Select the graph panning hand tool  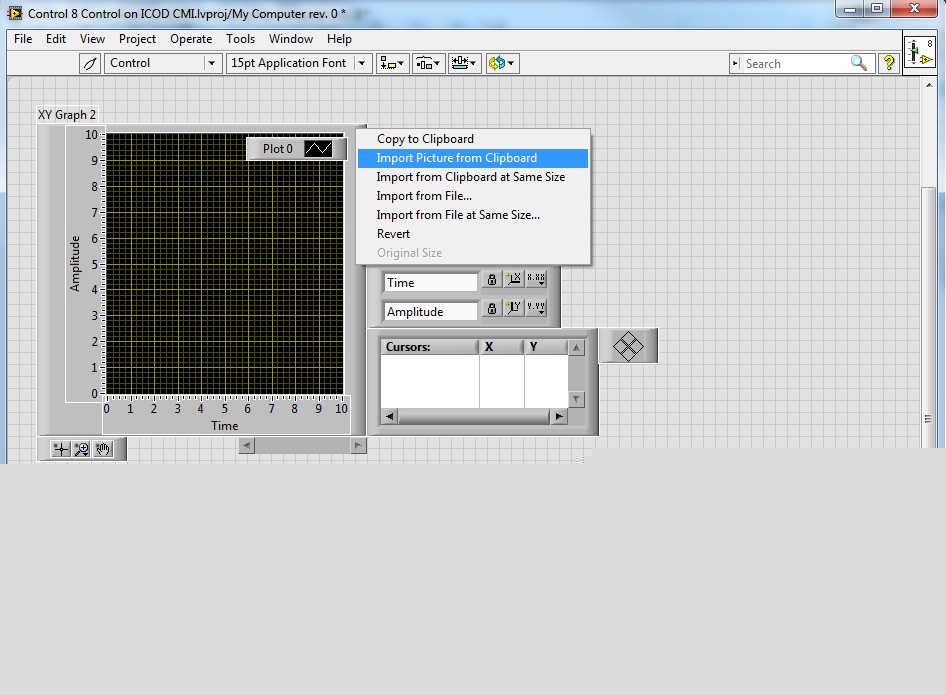click(103, 449)
